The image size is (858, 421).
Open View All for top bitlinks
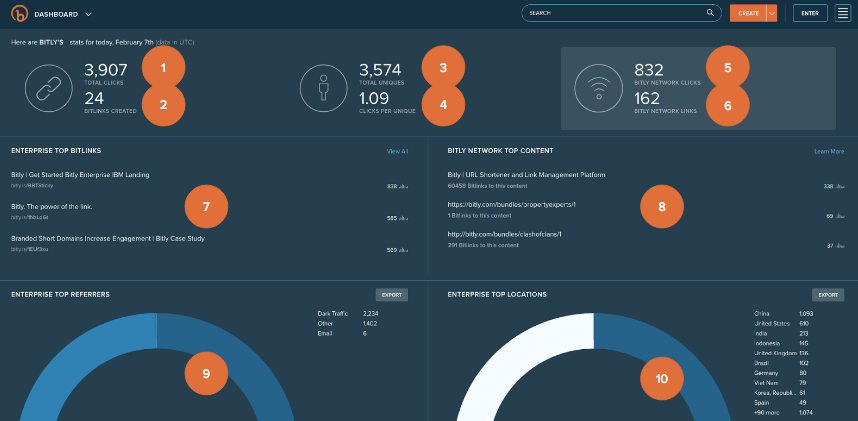pyautogui.click(x=397, y=151)
